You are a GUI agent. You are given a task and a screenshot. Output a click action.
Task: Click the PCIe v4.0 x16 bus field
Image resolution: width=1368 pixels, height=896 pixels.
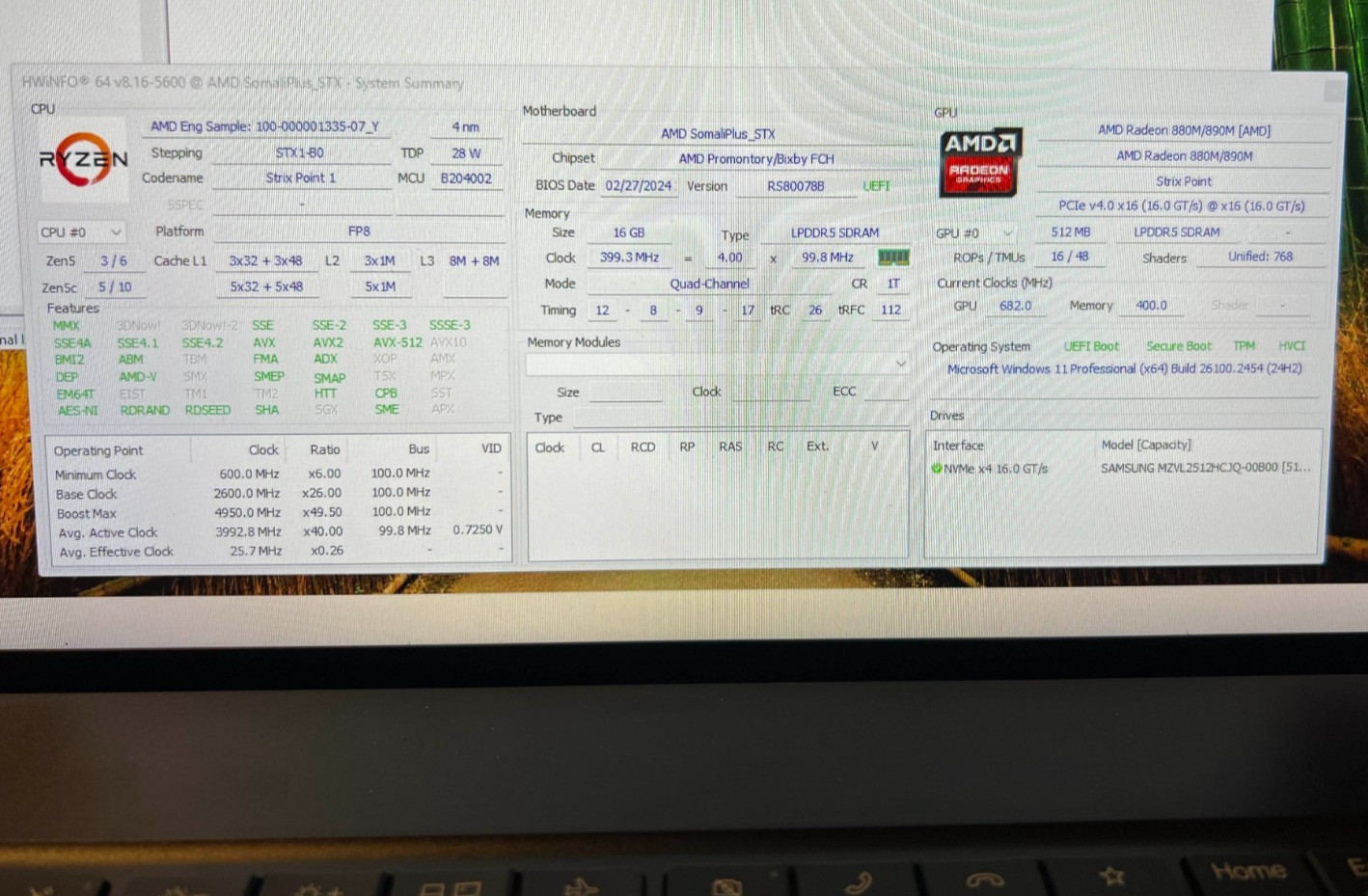pos(1182,206)
